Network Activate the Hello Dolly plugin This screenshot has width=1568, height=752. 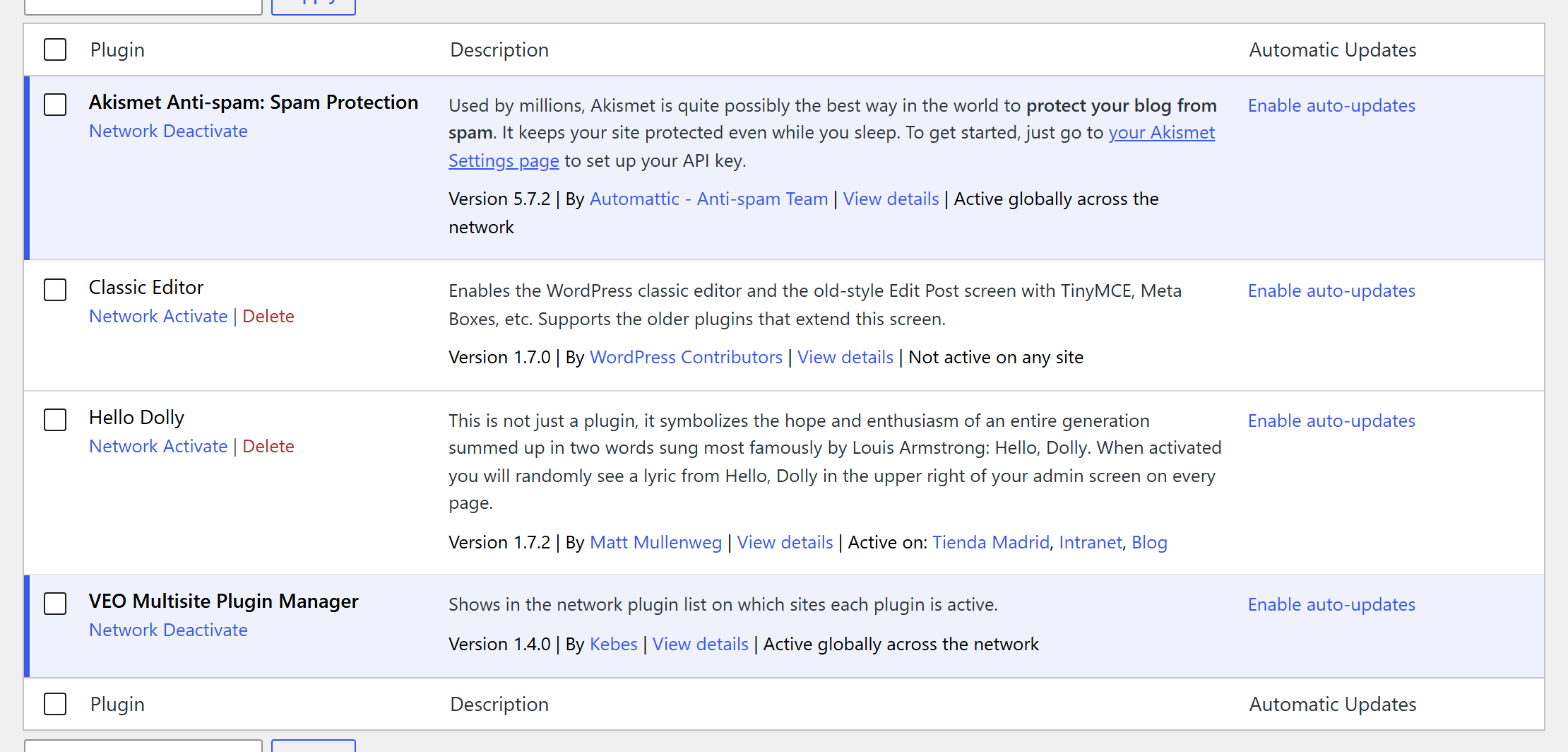click(158, 447)
